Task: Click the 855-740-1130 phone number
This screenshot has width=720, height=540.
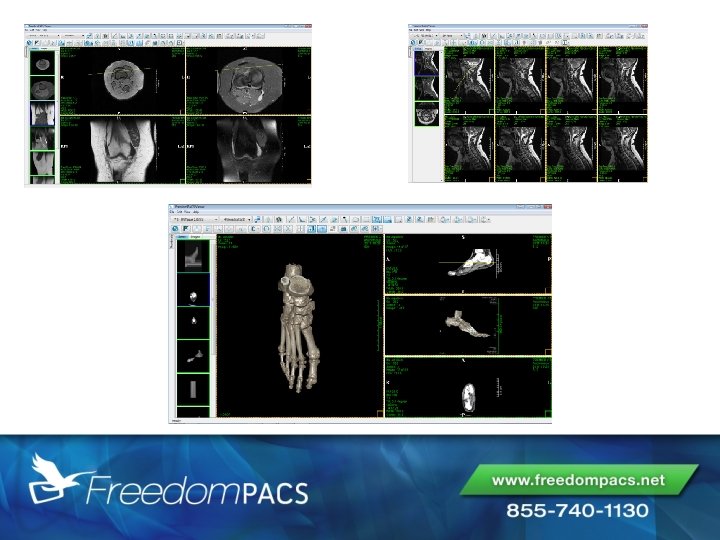Action: click(x=577, y=510)
